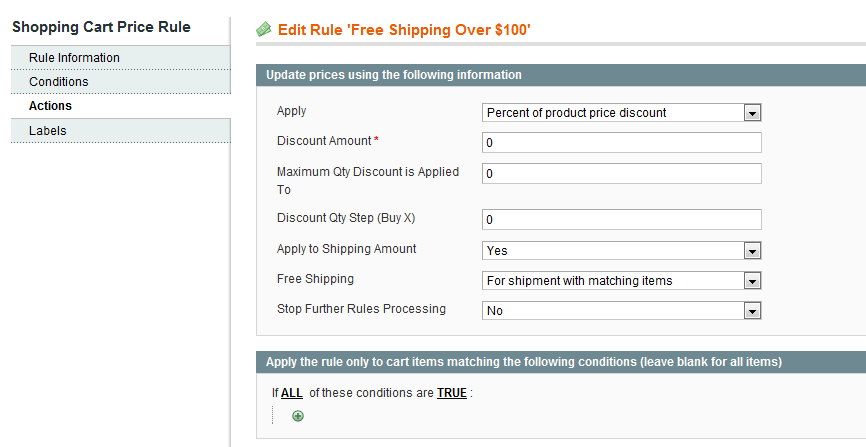Click the Maximum Qty Discount input field

pyautogui.click(x=621, y=173)
